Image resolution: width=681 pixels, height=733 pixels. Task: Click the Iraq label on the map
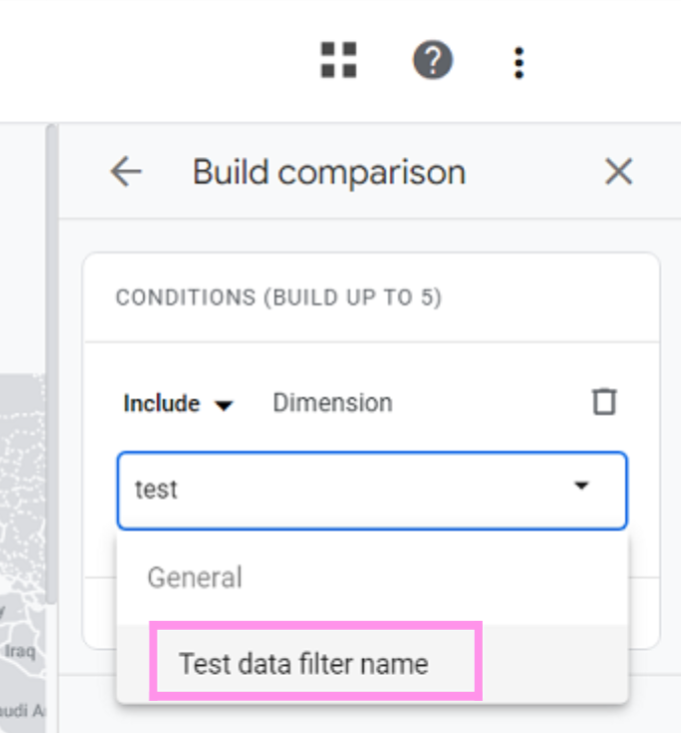coord(20,651)
